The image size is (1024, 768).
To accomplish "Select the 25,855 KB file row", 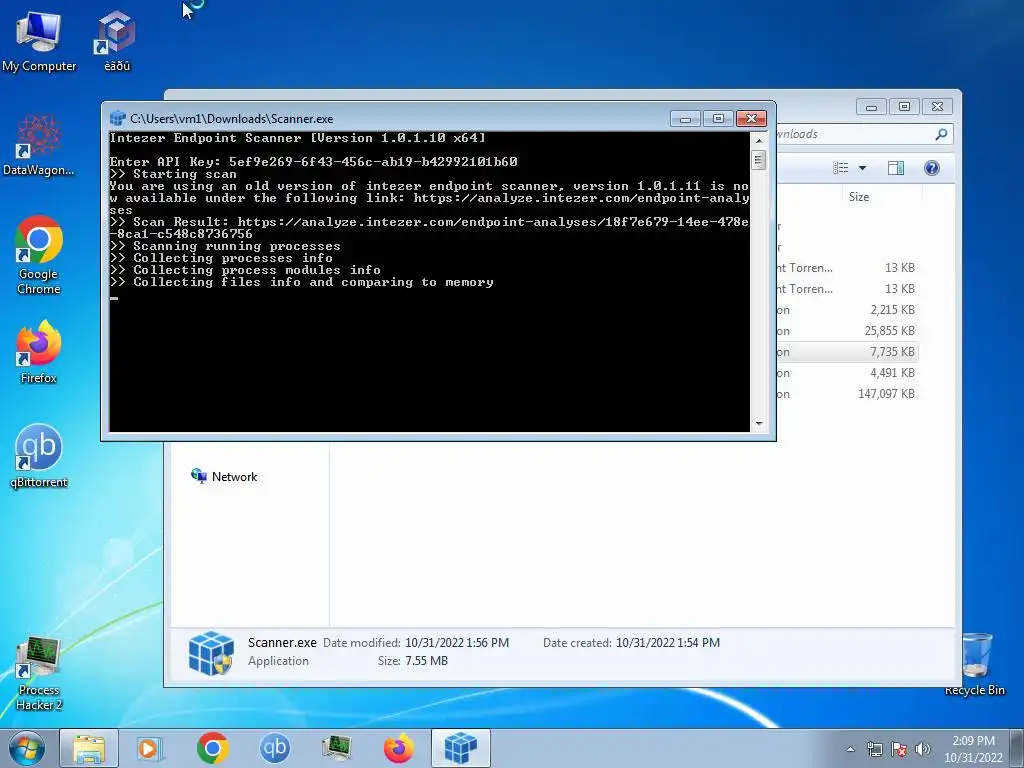I will click(x=846, y=330).
